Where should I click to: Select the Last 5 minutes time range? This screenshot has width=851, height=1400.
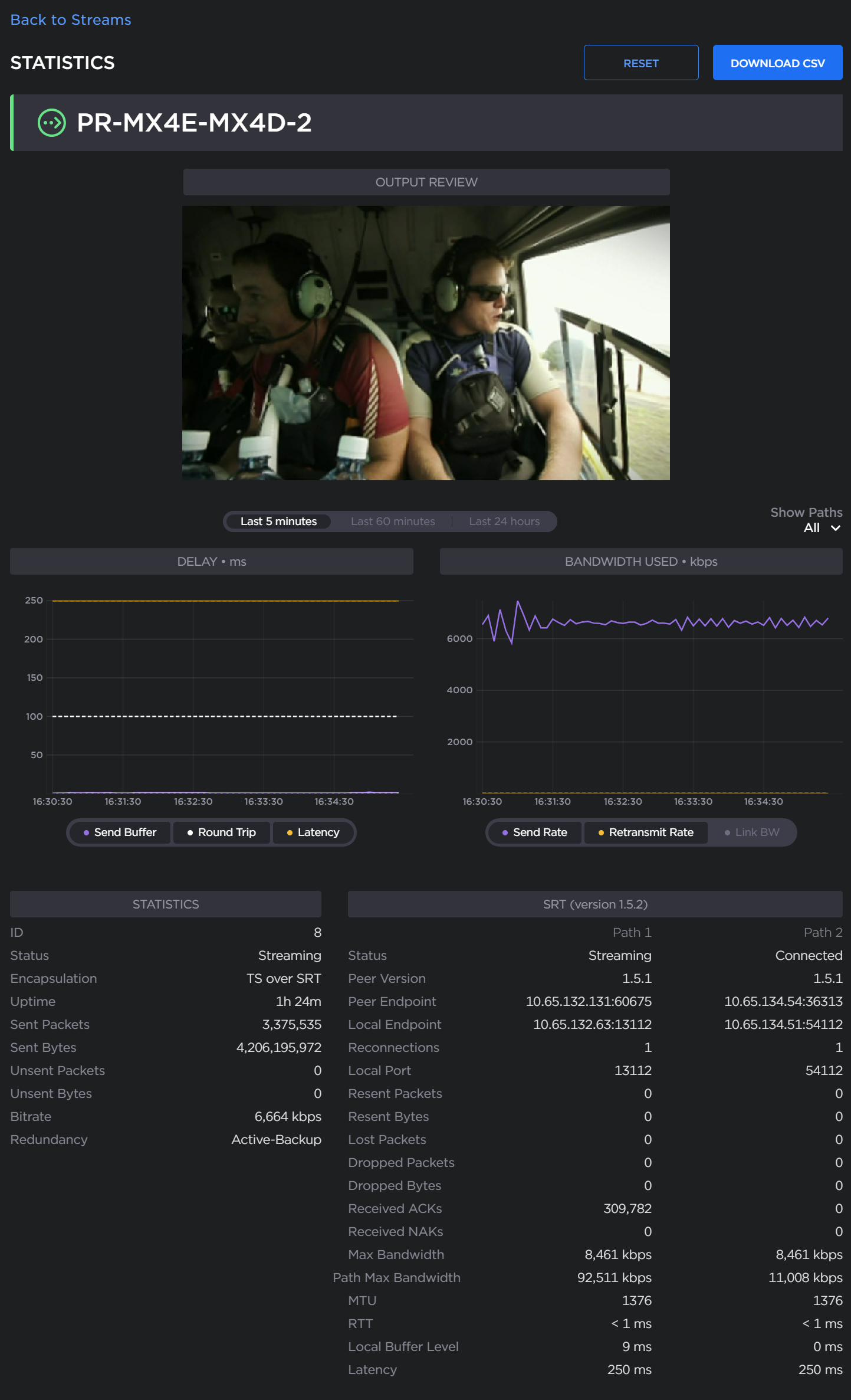click(278, 522)
